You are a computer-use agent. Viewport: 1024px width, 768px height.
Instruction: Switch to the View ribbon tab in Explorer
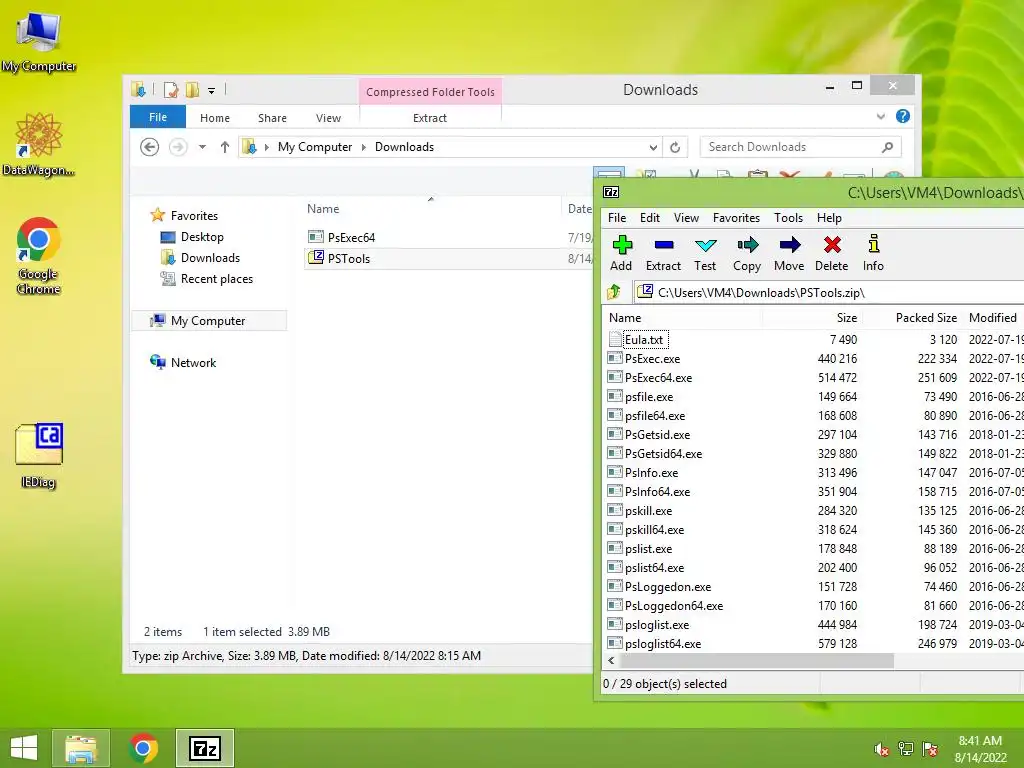click(328, 118)
